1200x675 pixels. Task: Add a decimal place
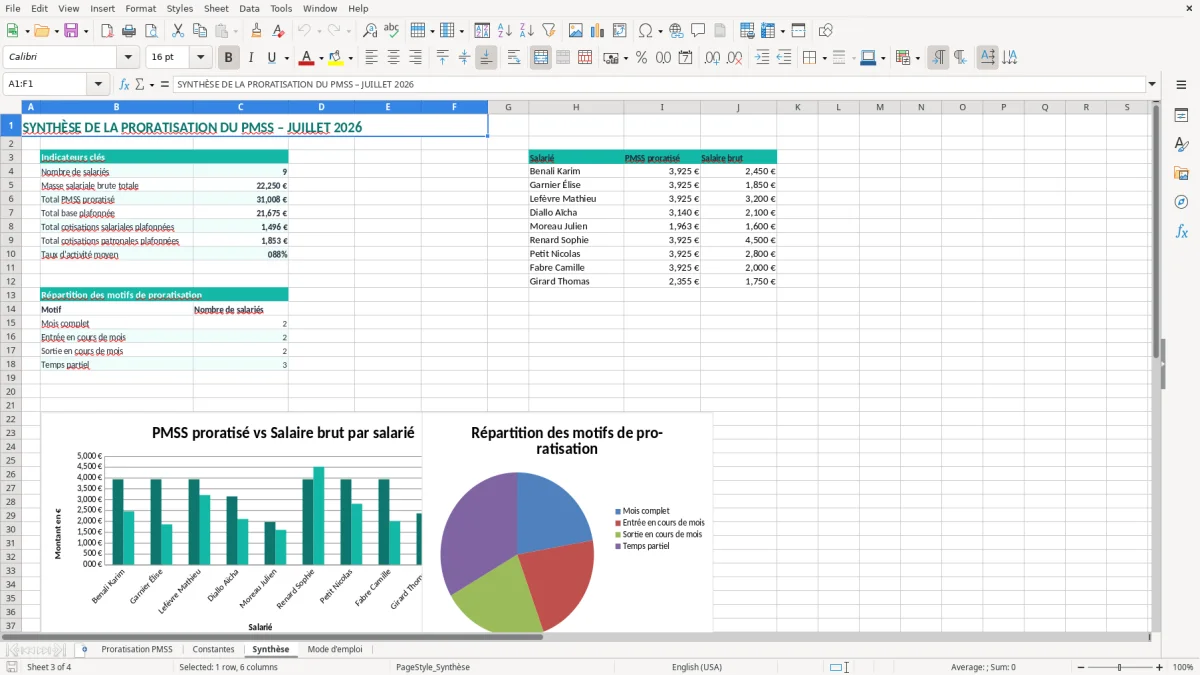pos(712,58)
